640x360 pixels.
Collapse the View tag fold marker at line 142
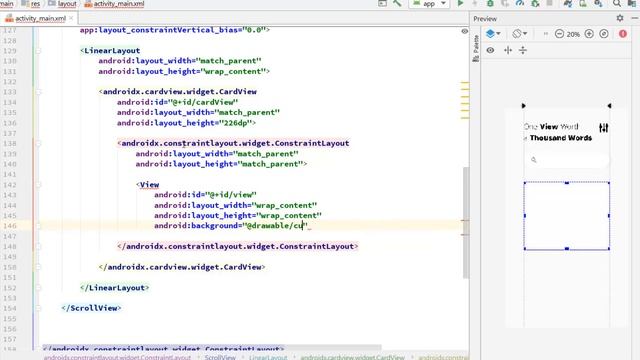coord(38,184)
